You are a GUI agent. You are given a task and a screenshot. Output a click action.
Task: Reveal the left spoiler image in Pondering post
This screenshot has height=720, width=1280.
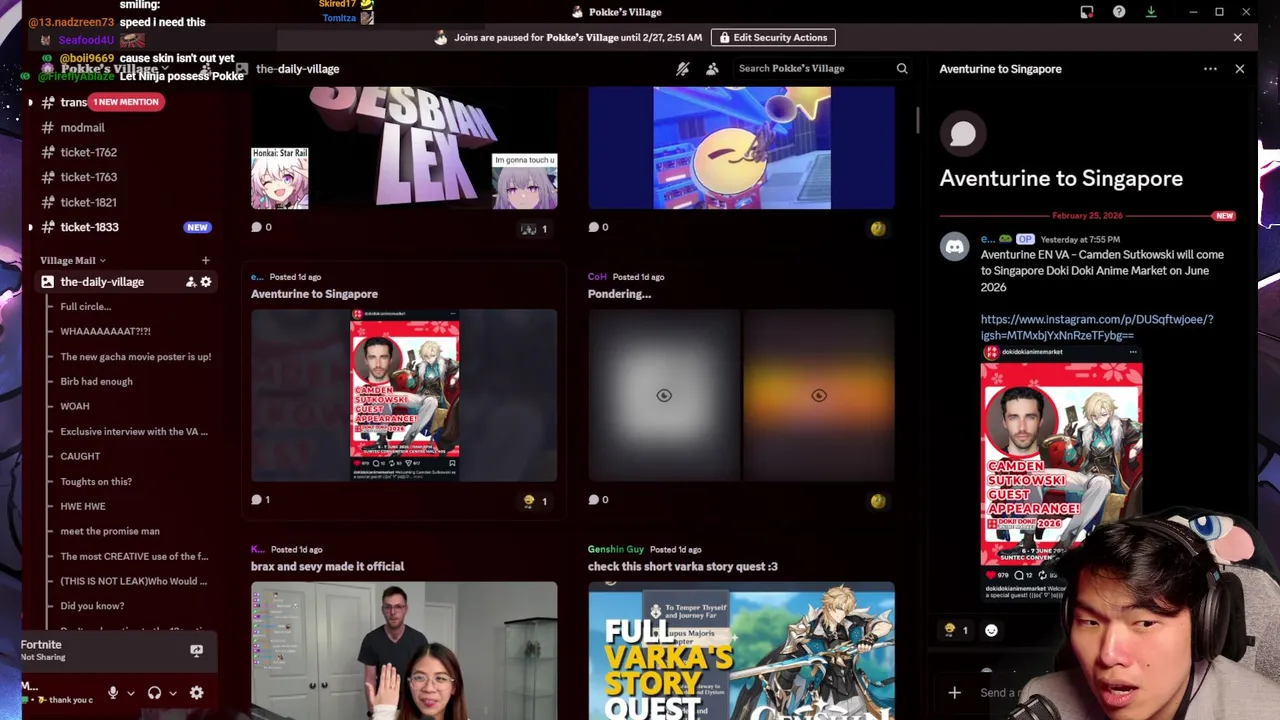[x=664, y=395]
